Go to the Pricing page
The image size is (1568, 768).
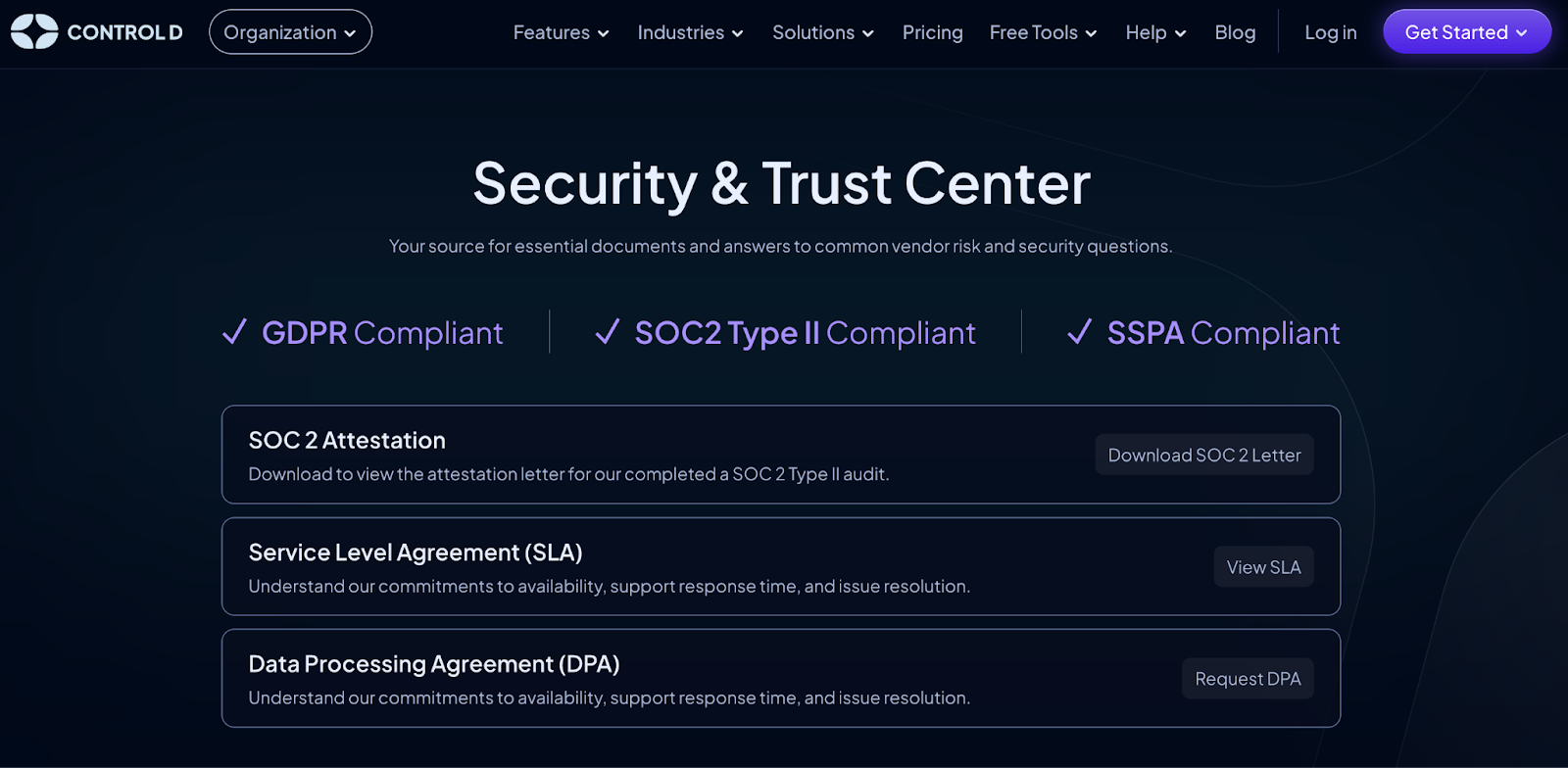tap(932, 32)
